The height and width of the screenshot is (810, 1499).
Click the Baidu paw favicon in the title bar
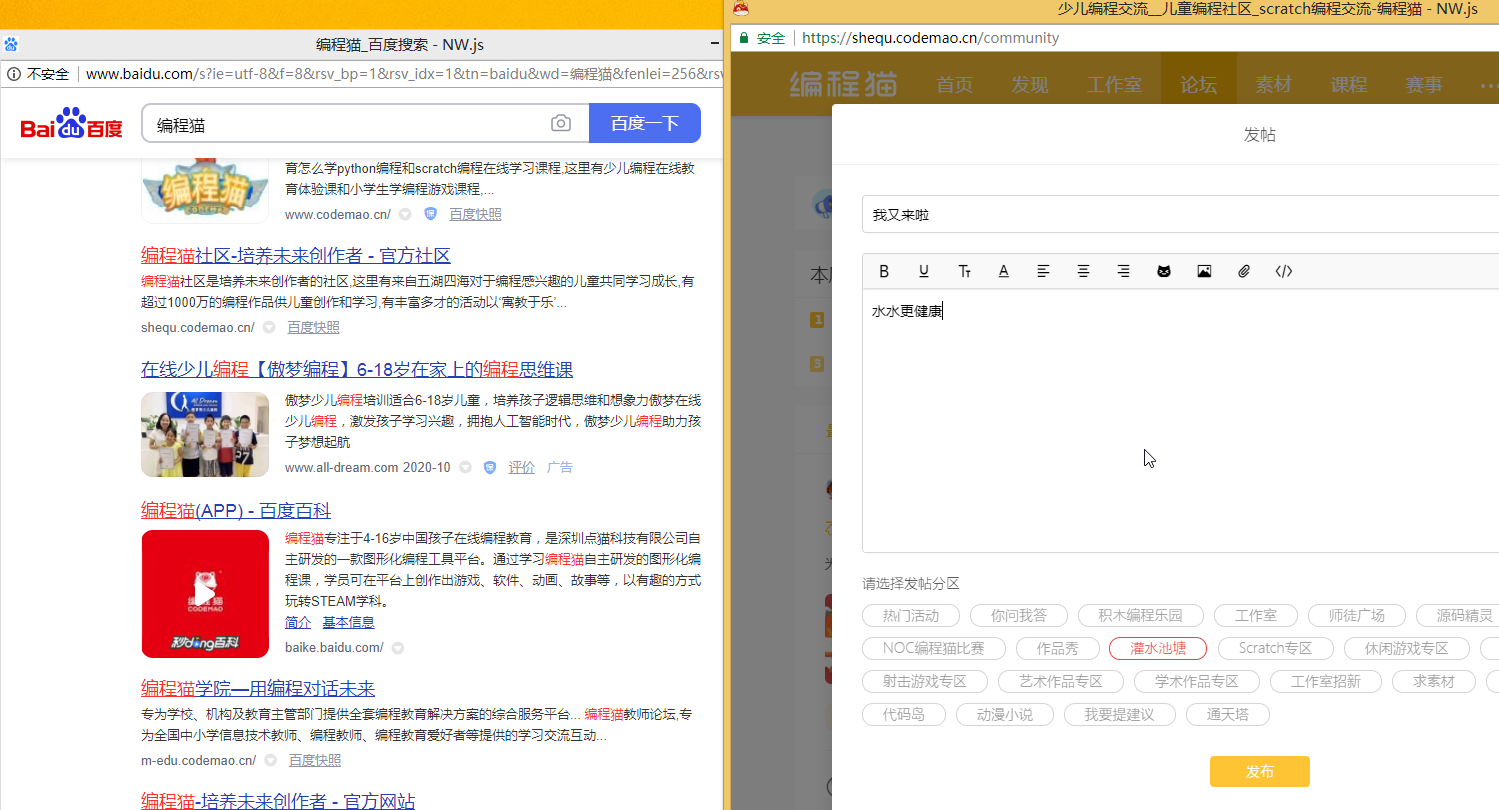click(x=10, y=44)
